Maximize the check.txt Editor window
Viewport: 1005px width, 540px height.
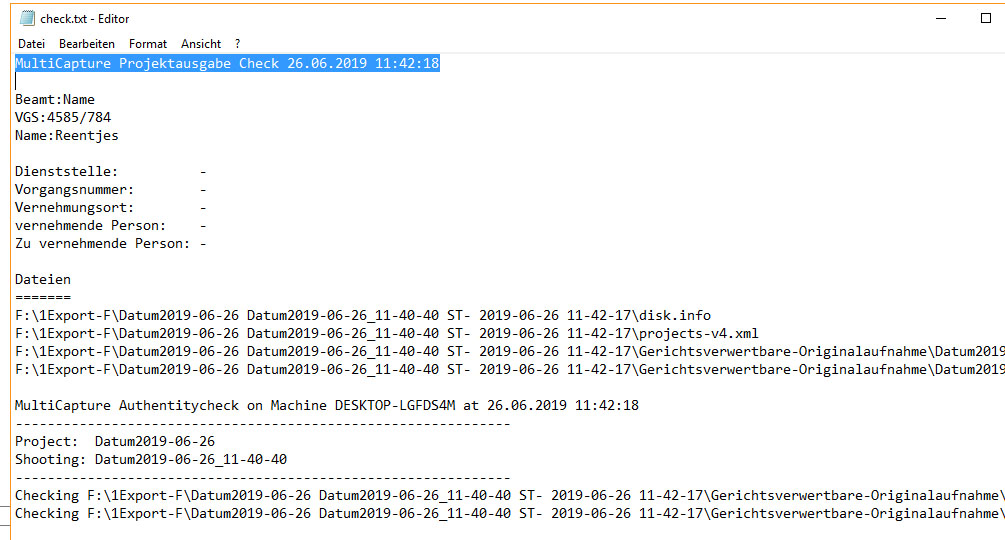pos(986,19)
